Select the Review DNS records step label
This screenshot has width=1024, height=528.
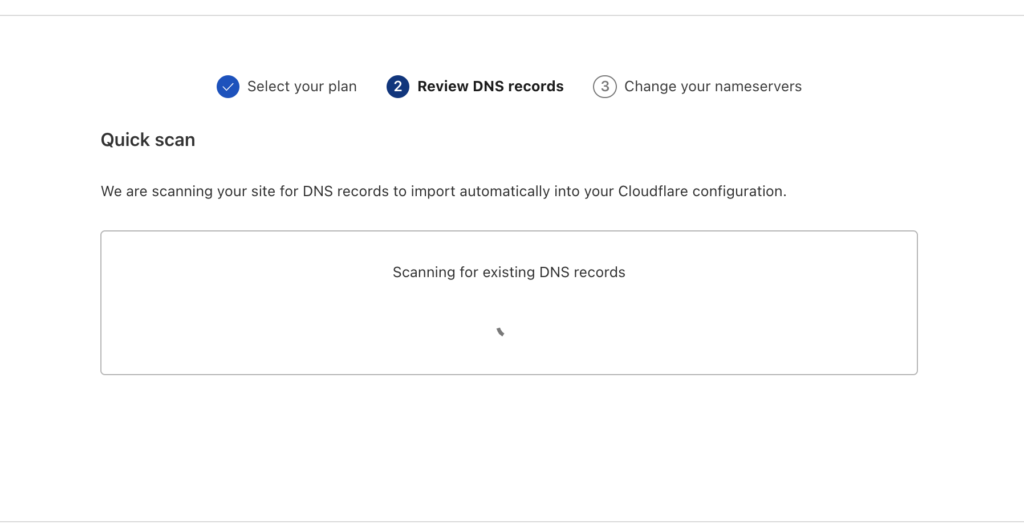point(490,87)
